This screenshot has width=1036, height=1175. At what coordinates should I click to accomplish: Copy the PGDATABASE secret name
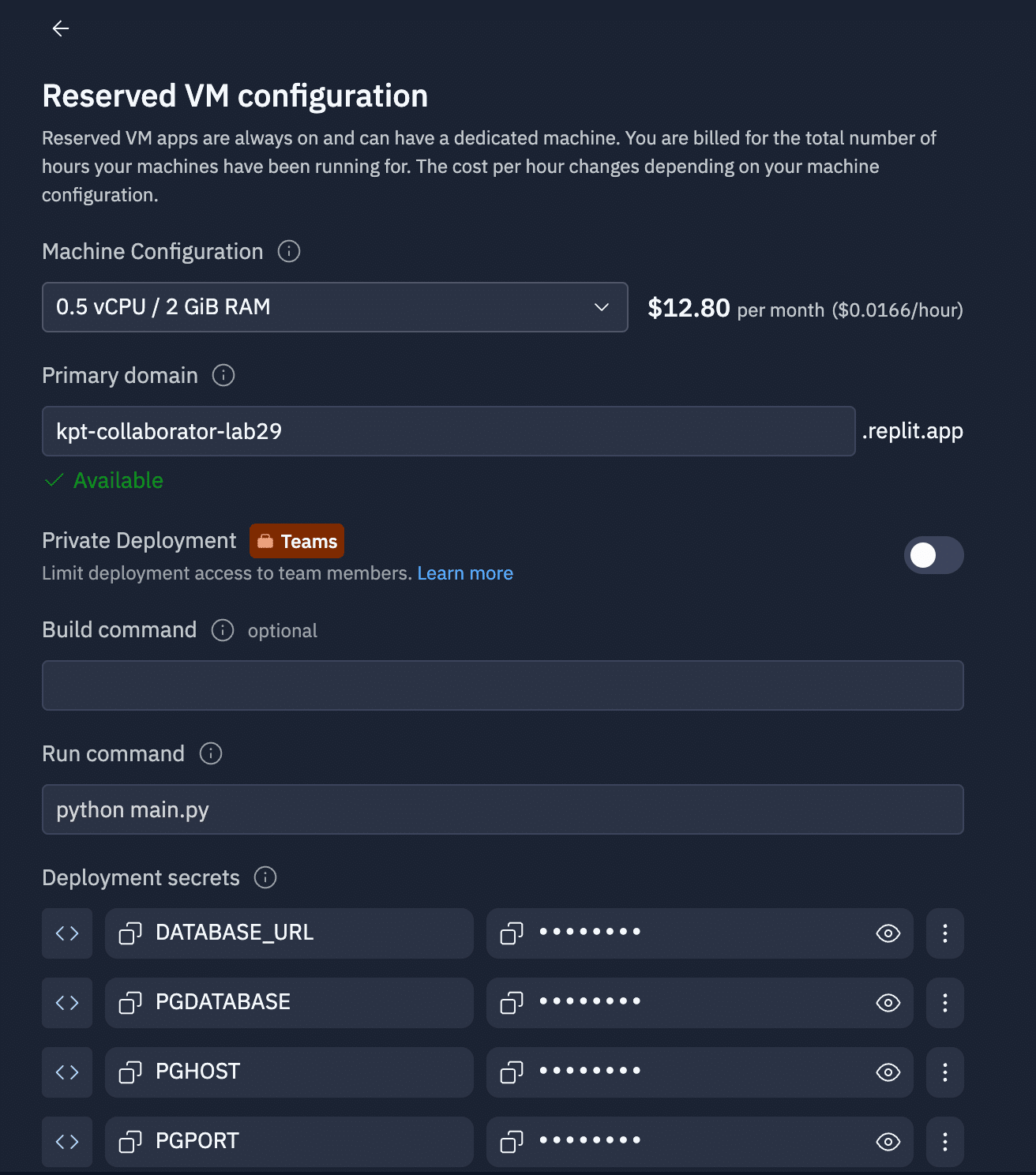pos(130,1003)
